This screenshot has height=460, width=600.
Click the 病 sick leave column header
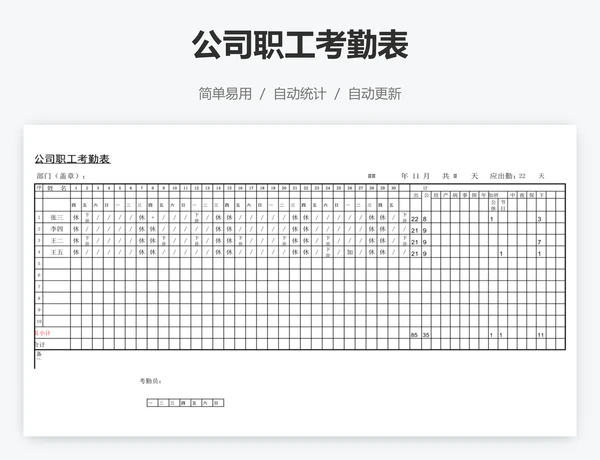tap(455, 195)
